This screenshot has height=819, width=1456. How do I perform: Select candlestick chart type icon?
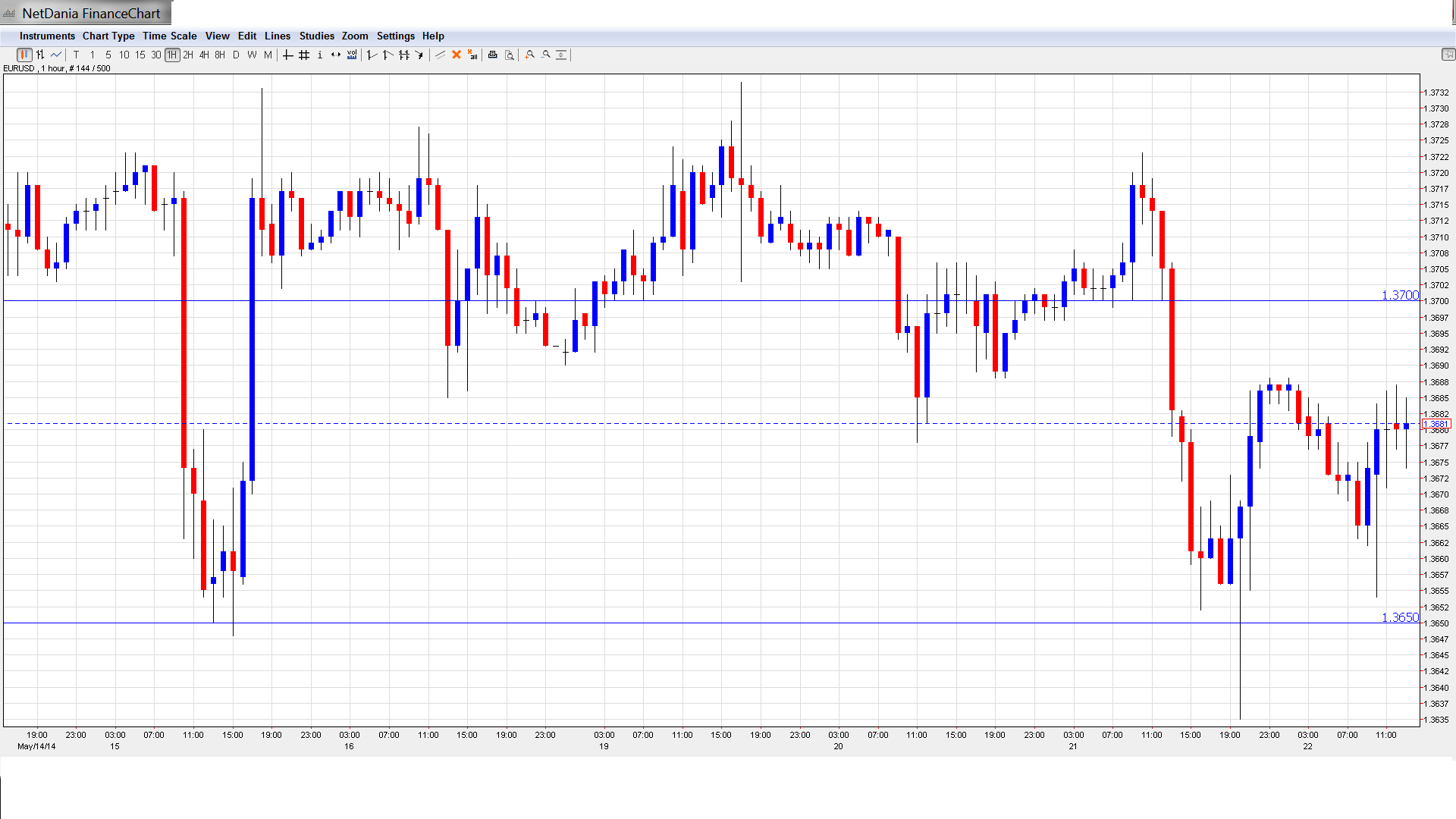[x=24, y=55]
